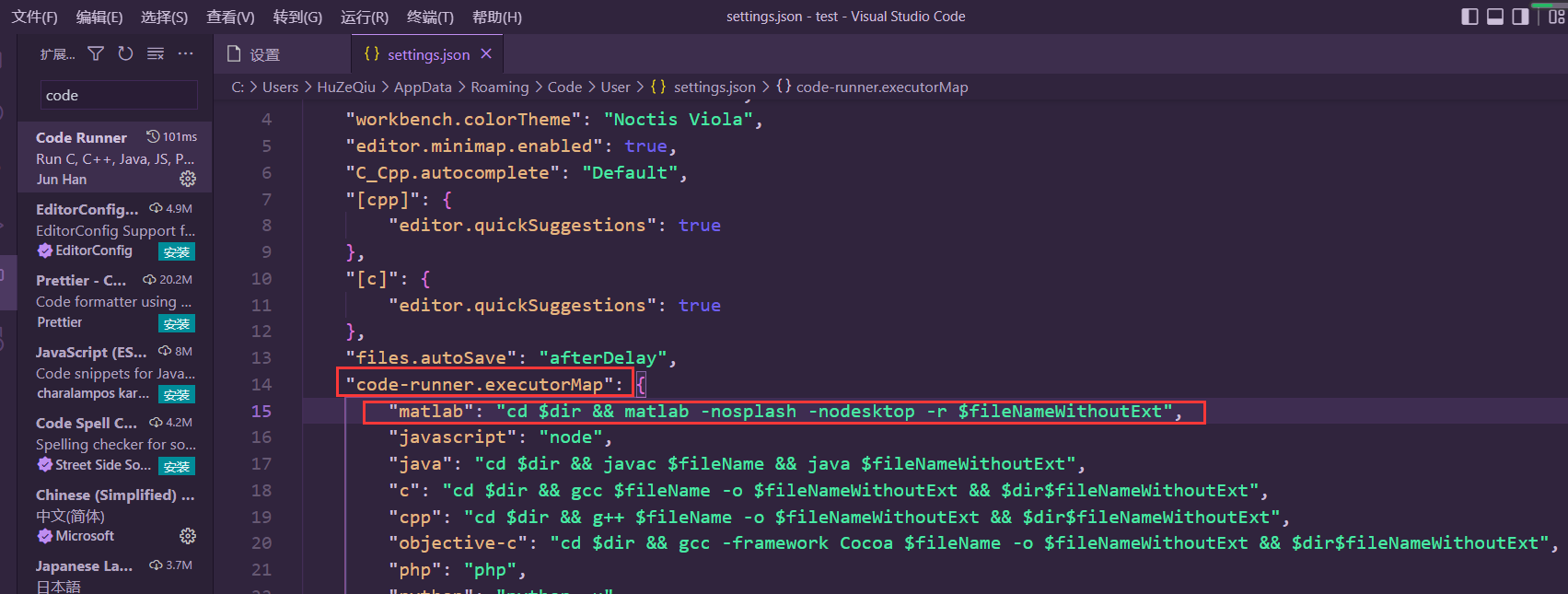The height and width of the screenshot is (594, 1568).
Task: Close the settings.json tab
Action: pos(486,54)
